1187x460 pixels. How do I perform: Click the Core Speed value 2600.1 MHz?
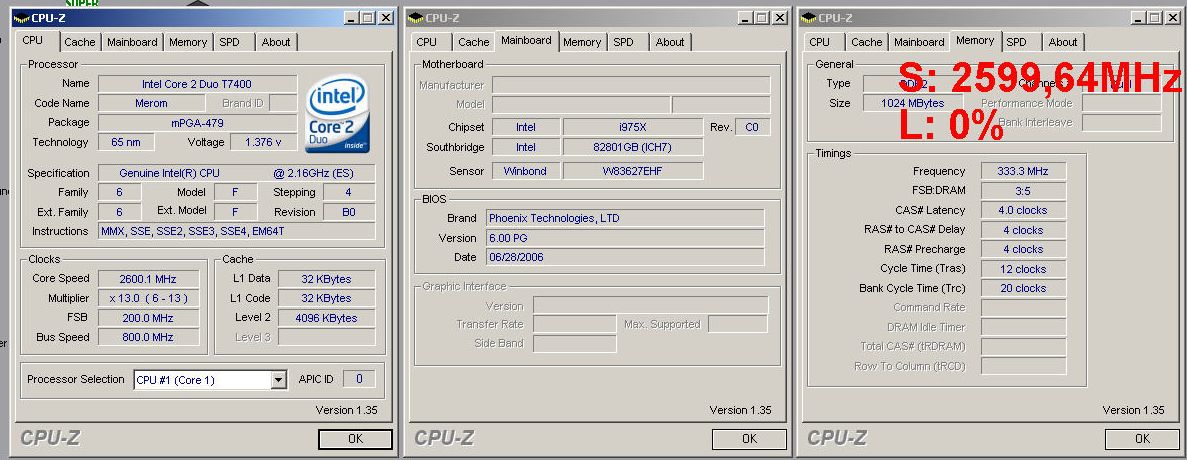(148, 279)
